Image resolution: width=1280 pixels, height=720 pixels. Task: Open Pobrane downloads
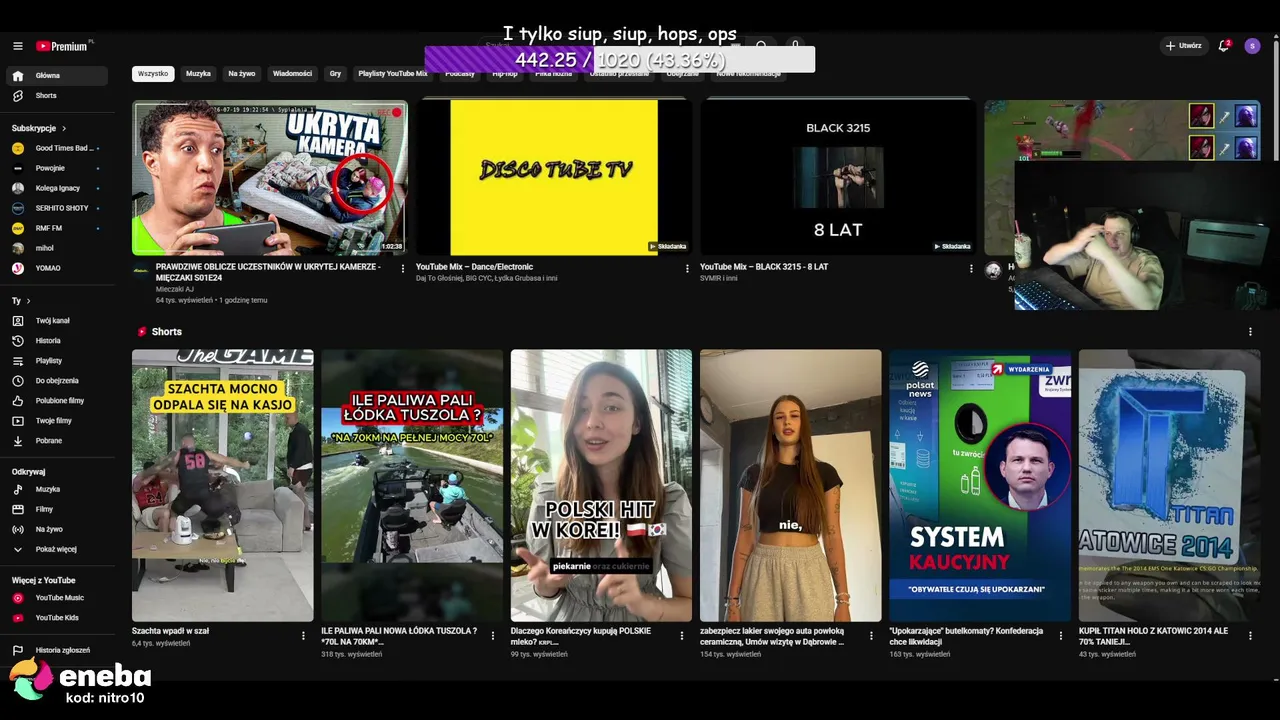58,441
